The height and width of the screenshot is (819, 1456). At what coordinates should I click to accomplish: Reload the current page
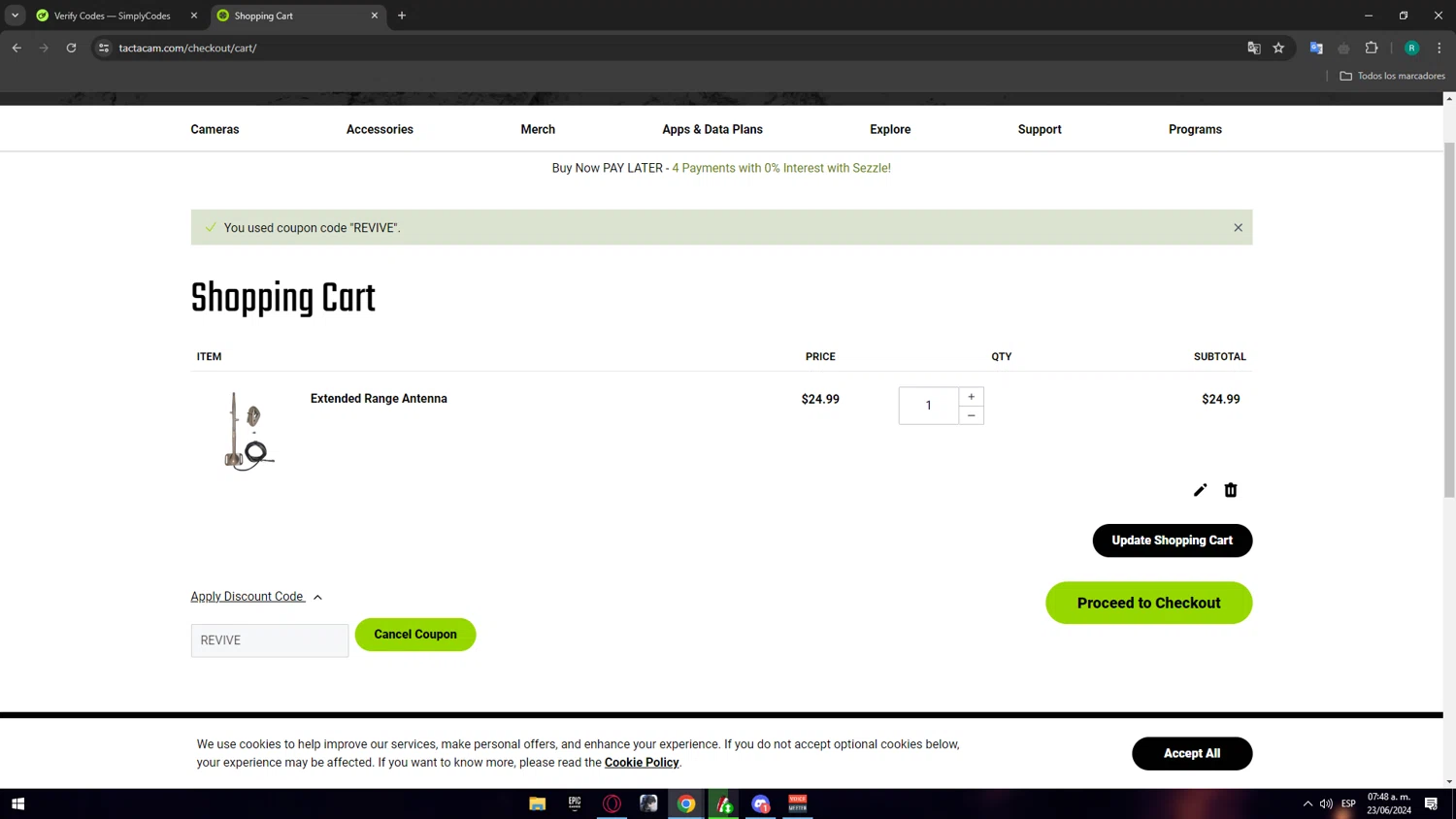71,48
